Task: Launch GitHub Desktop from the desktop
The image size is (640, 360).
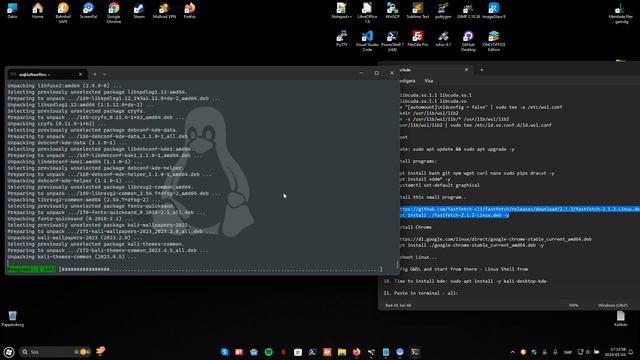Action: [x=468, y=40]
